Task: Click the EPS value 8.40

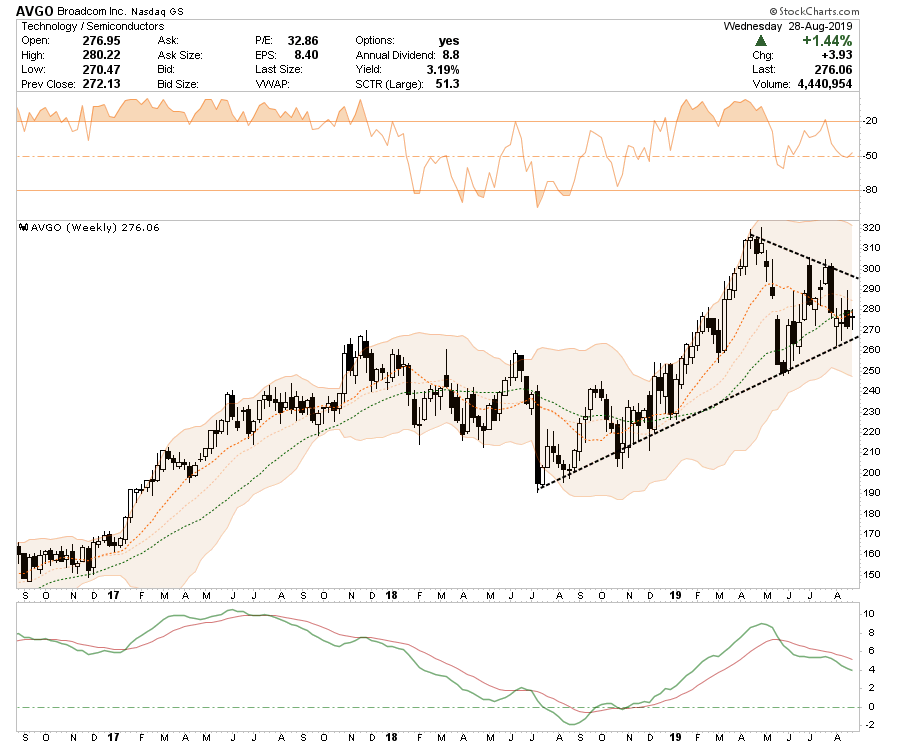Action: [306, 55]
